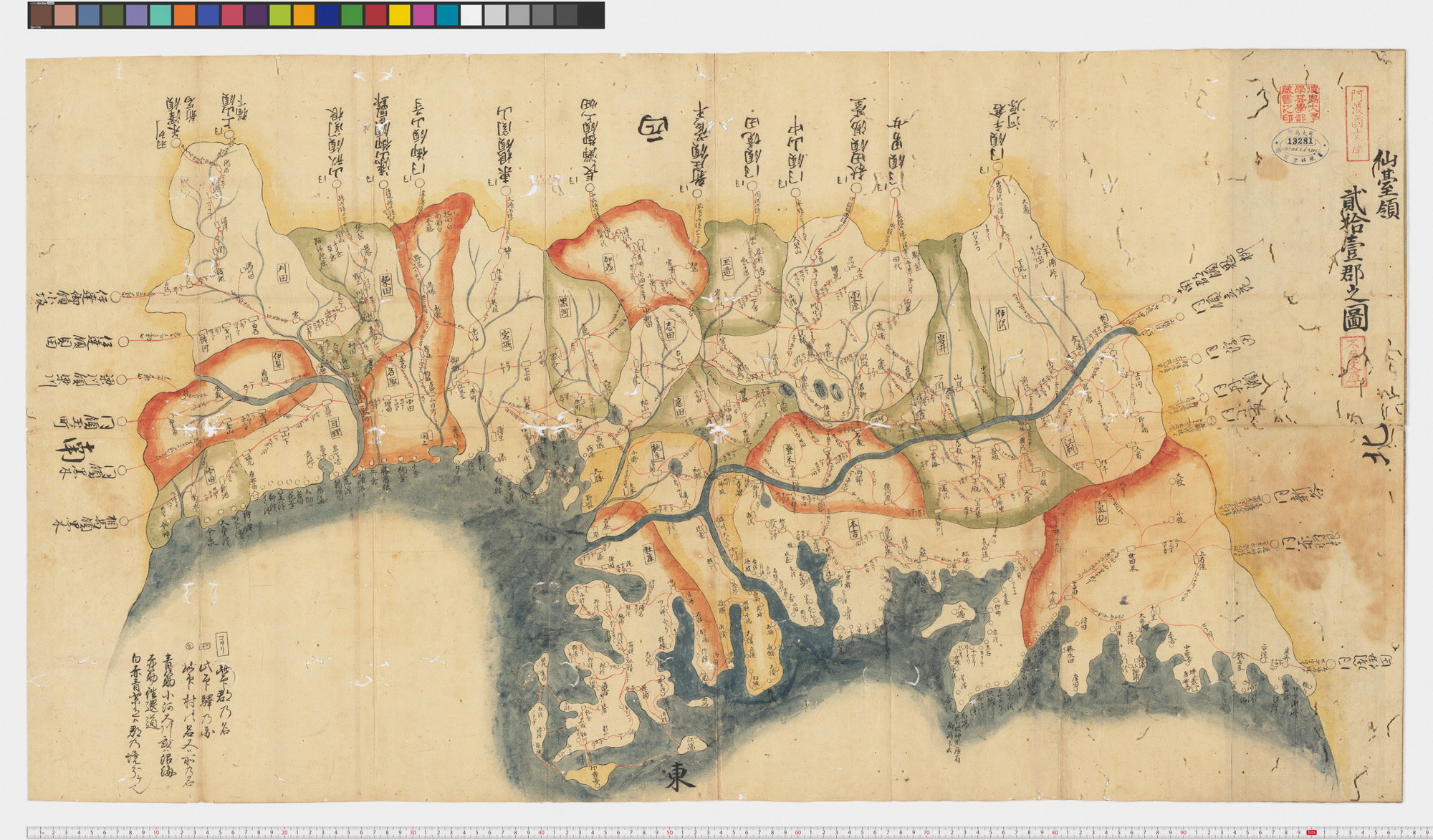Click the pure yellow color patch
The height and width of the screenshot is (840, 1433).
[x=399, y=15]
